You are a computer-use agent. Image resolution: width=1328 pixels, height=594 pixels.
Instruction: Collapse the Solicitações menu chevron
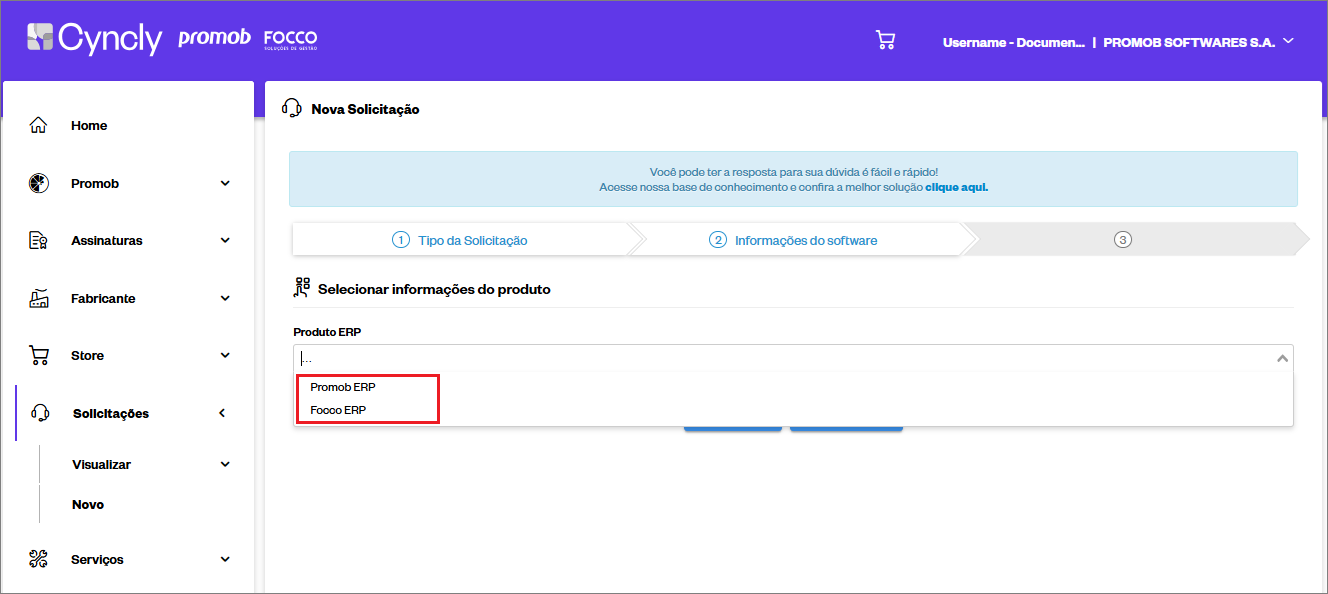[x=222, y=413]
